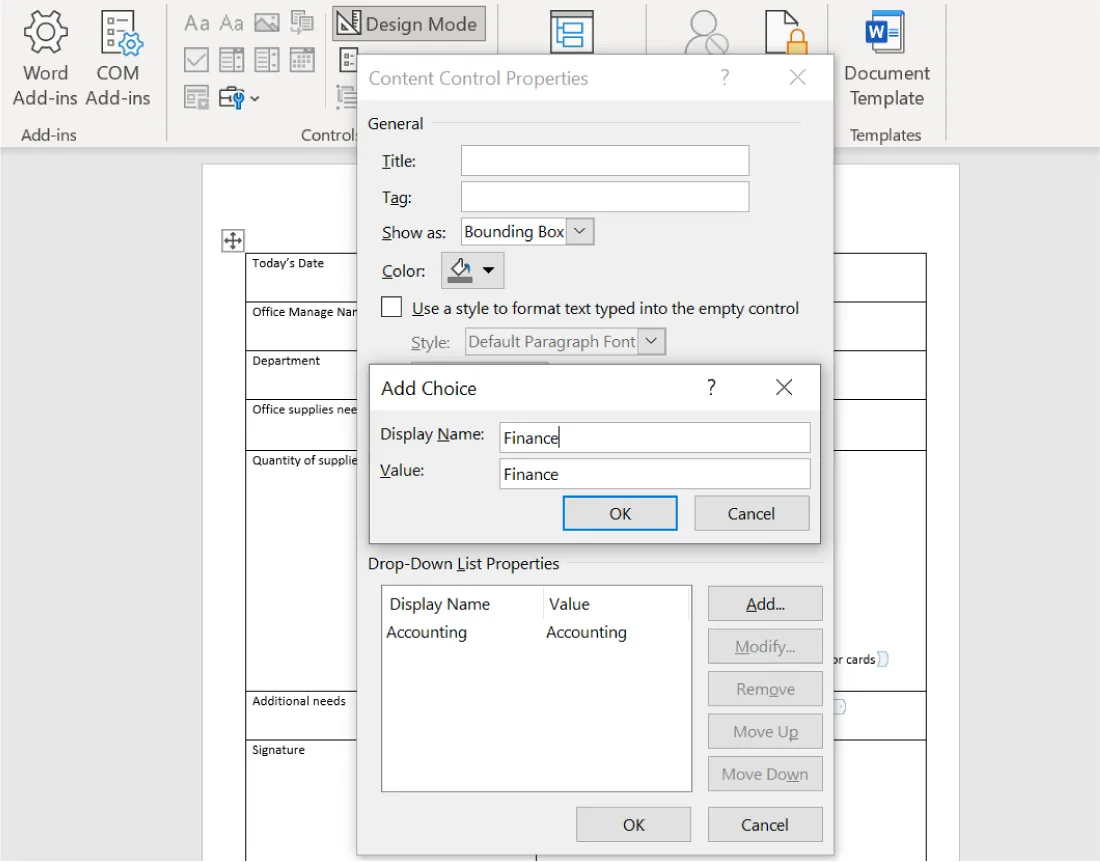Insert a Picture content control
Viewport: 1100px width, 862px height.
coord(267,22)
